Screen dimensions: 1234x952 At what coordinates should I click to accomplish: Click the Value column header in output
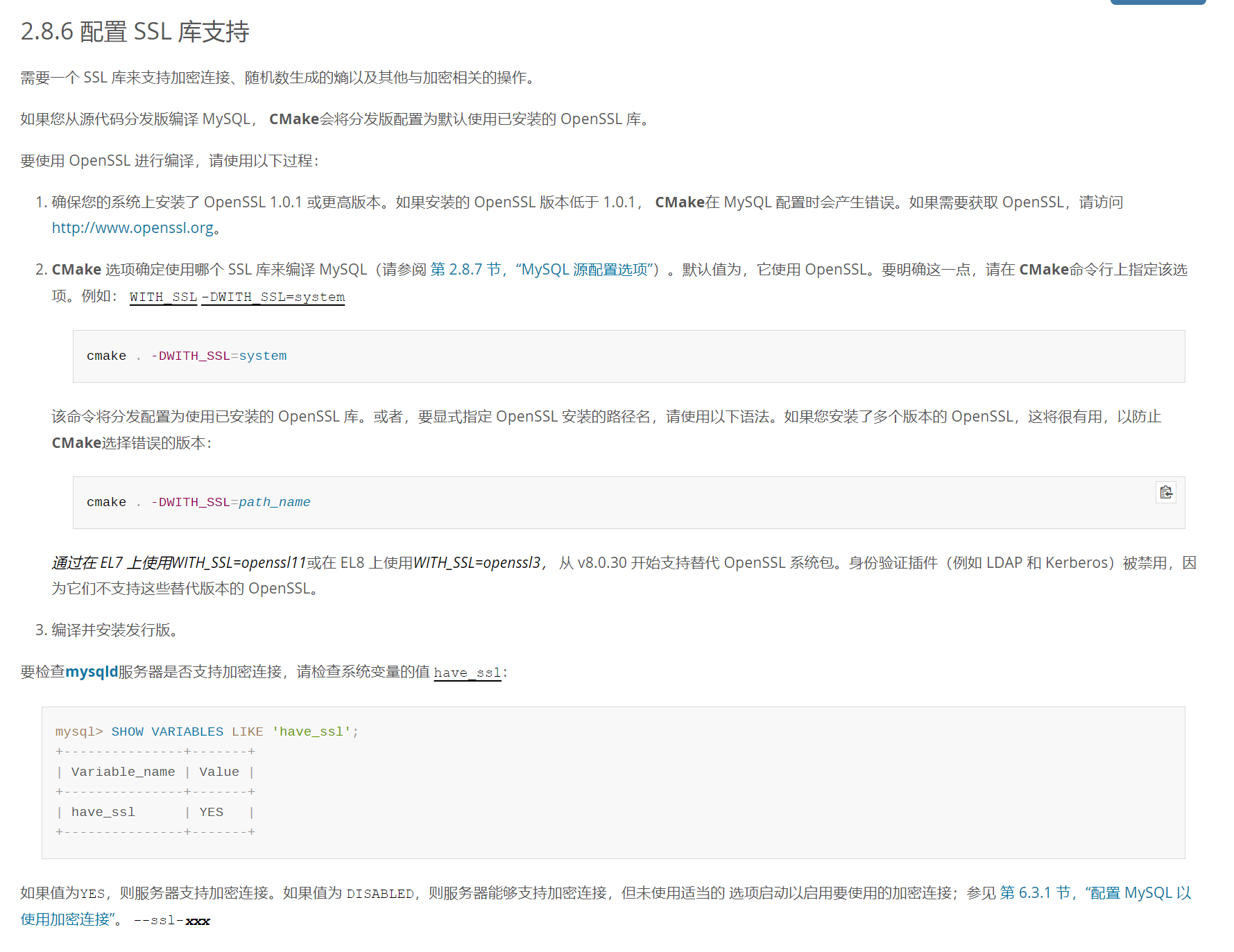[x=219, y=772]
